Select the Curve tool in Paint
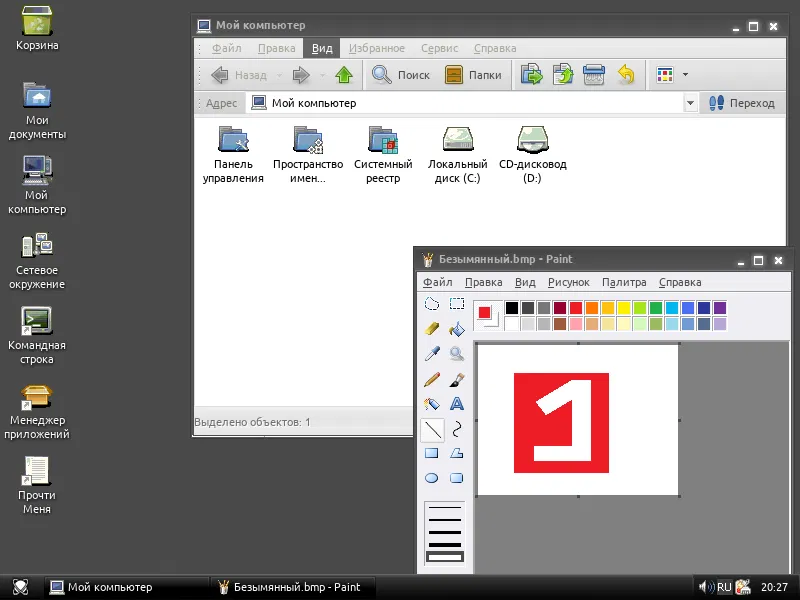The width and height of the screenshot is (800, 600). (x=457, y=429)
